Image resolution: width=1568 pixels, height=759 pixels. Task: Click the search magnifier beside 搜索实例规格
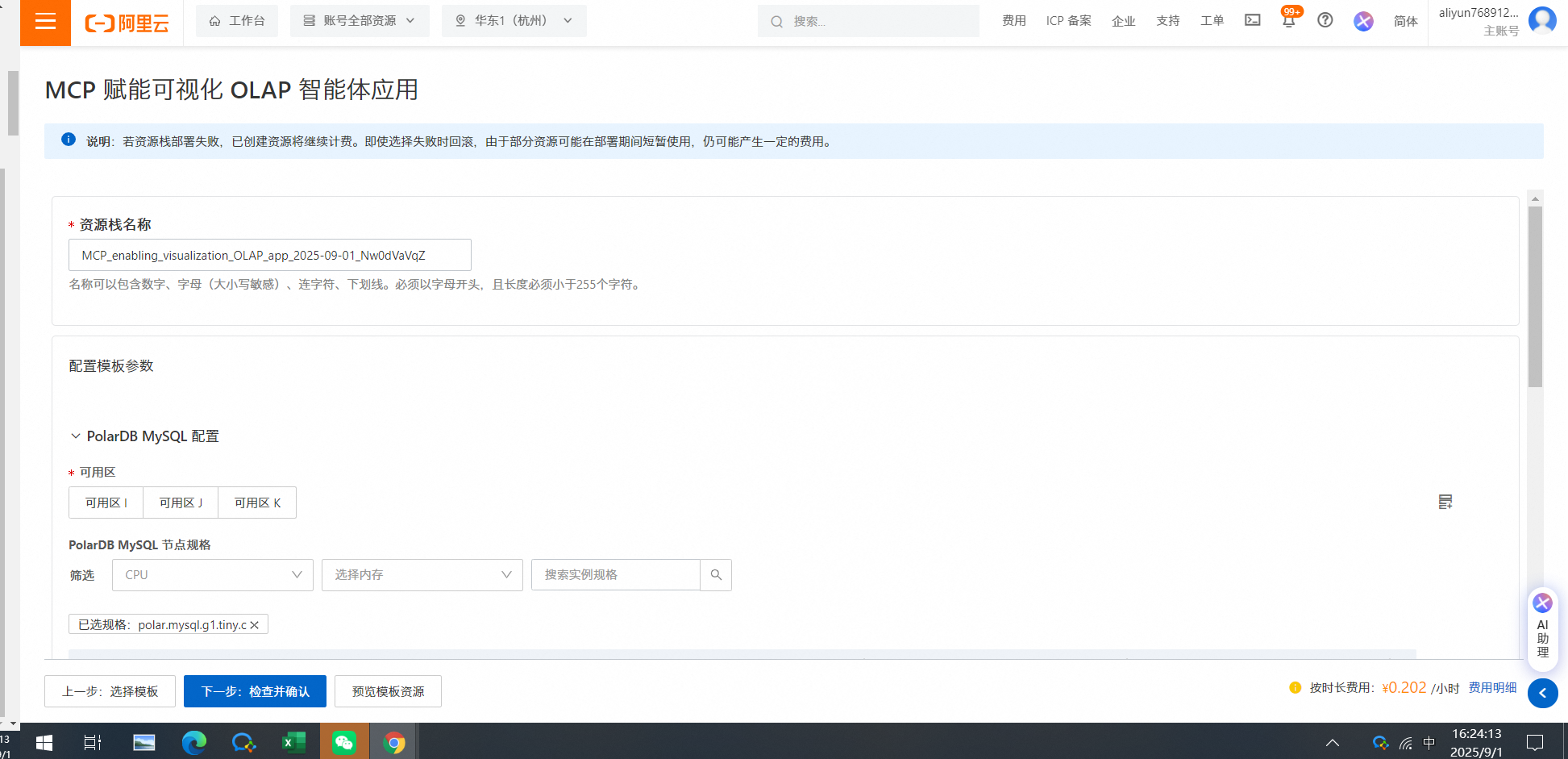716,575
